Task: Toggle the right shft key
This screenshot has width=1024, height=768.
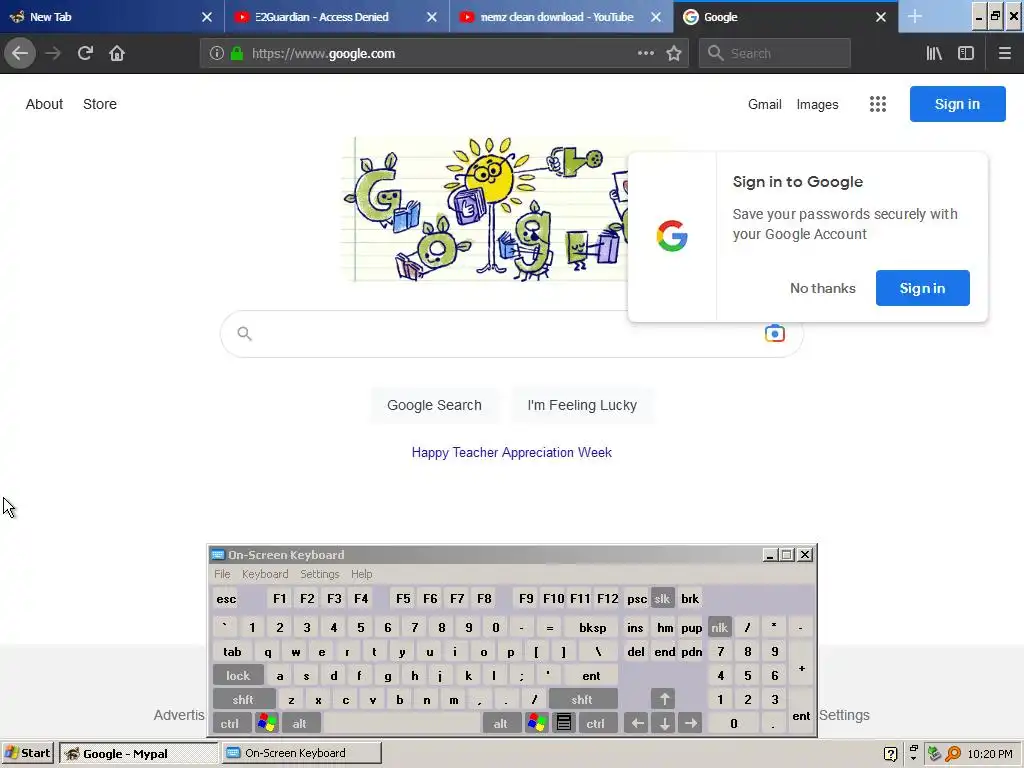Action: click(x=582, y=699)
